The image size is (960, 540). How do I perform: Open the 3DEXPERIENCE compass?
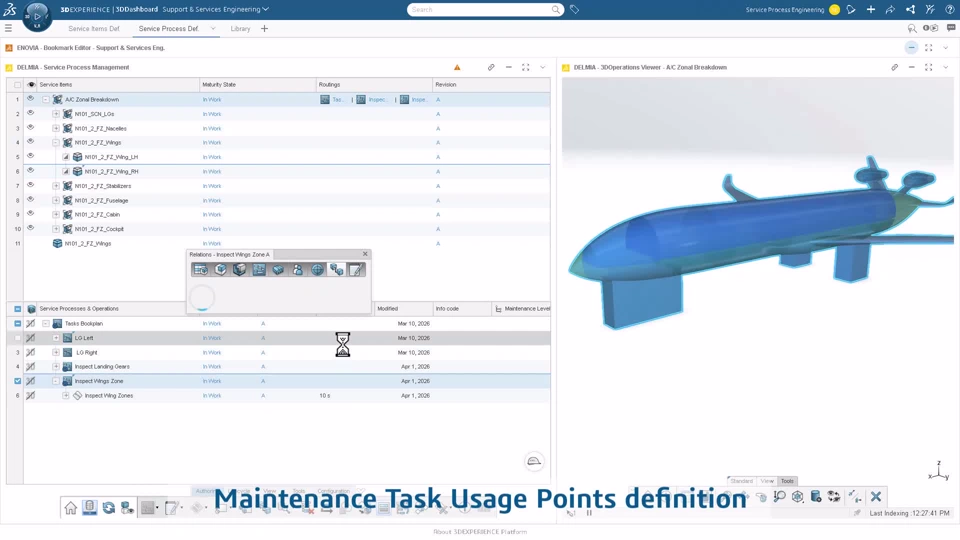(x=36, y=17)
